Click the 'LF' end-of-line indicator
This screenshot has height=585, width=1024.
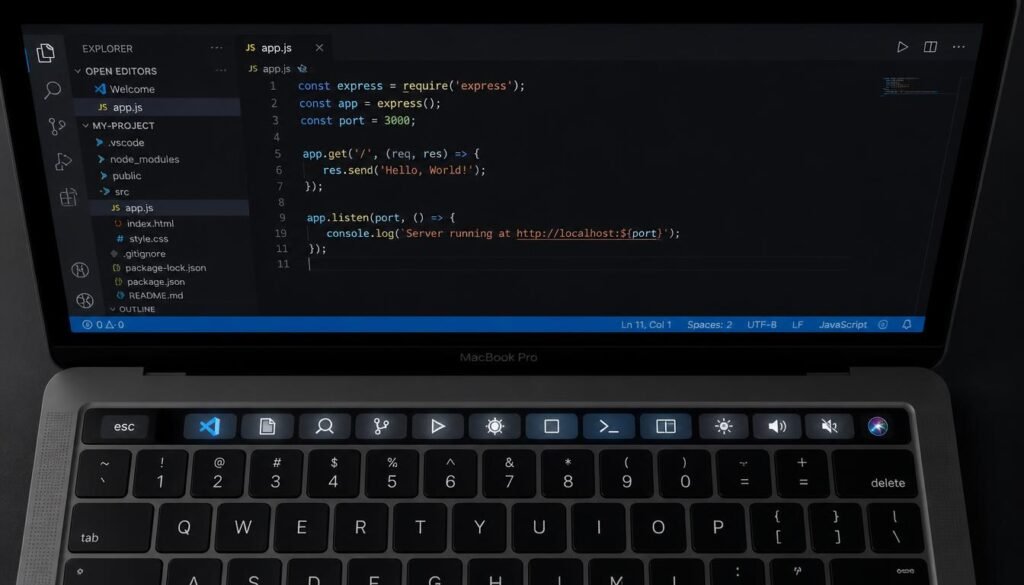[797, 324]
